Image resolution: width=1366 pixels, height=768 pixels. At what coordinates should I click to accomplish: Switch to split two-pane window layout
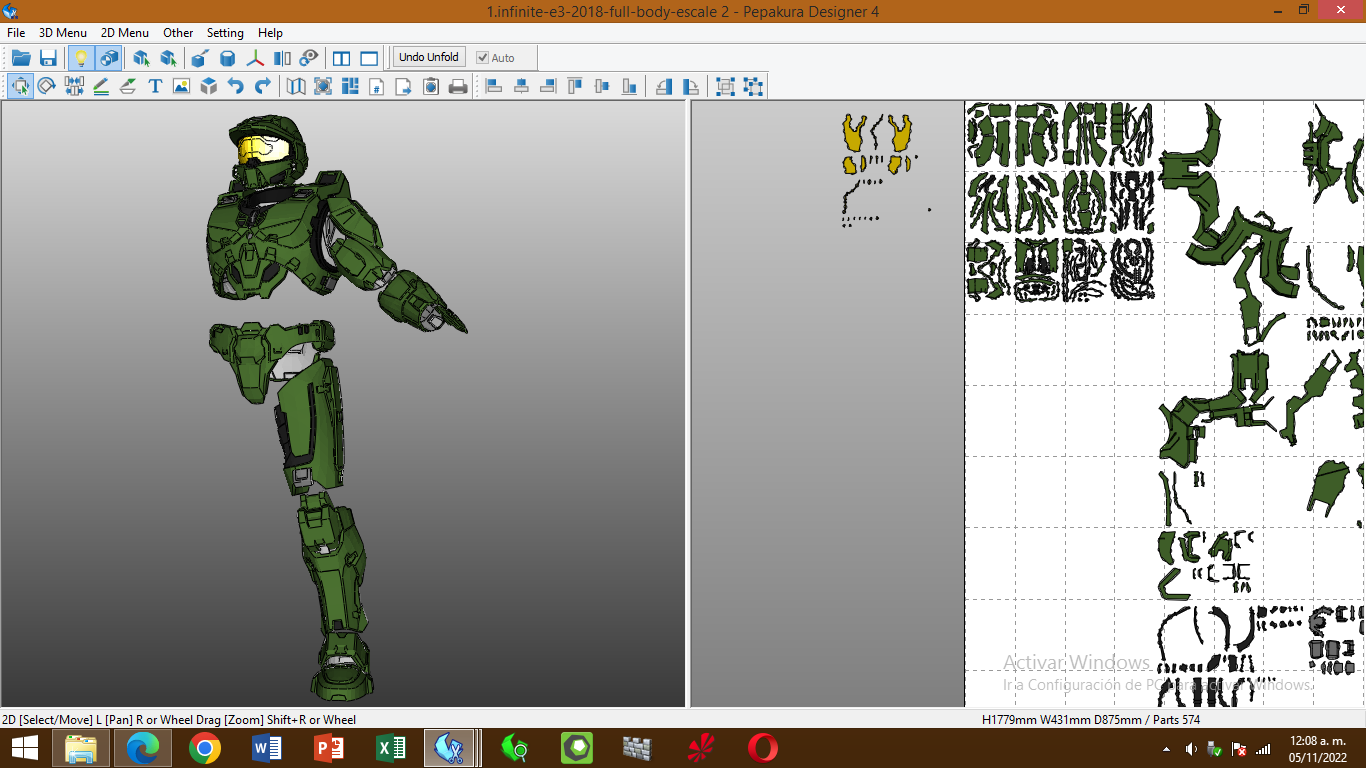(x=342, y=58)
